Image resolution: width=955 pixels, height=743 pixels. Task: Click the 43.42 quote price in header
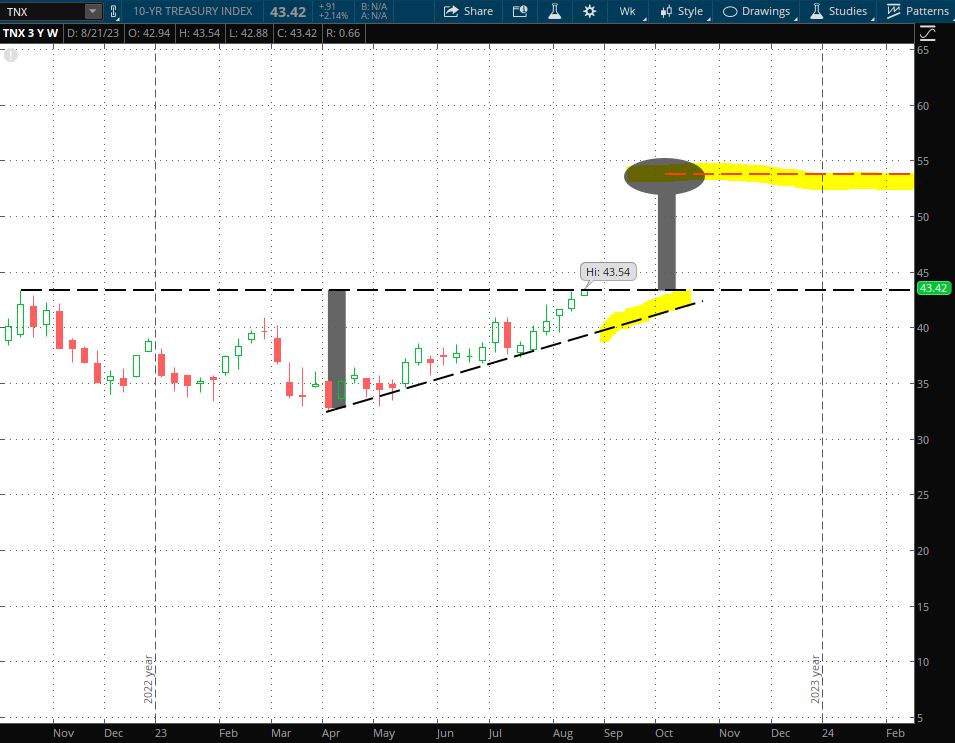pyautogui.click(x=288, y=12)
